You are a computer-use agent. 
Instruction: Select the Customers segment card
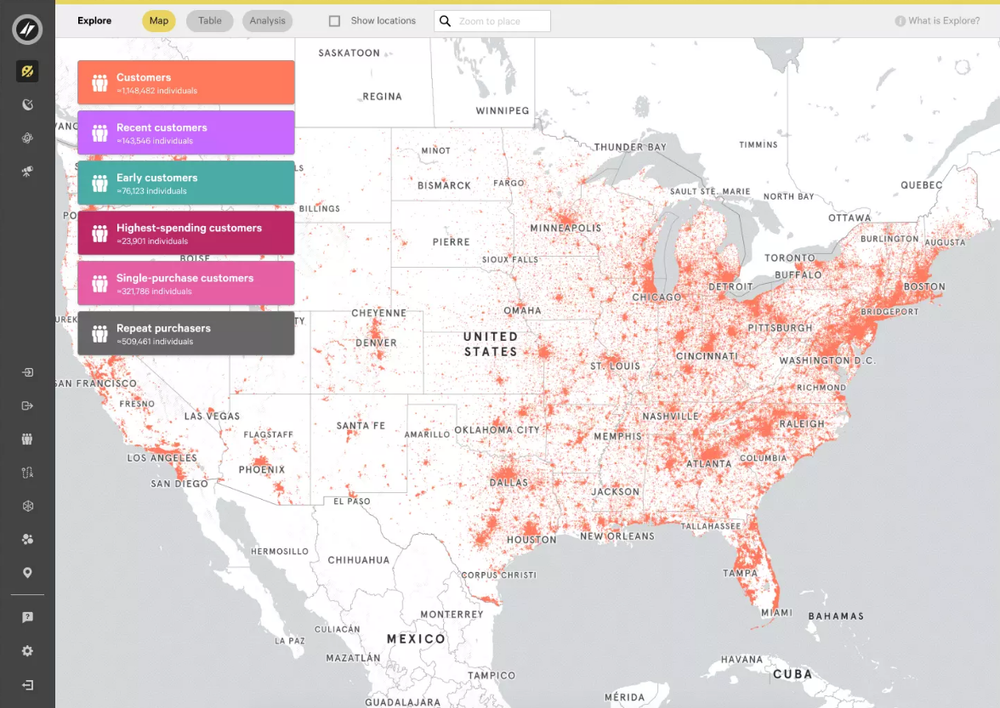point(186,82)
